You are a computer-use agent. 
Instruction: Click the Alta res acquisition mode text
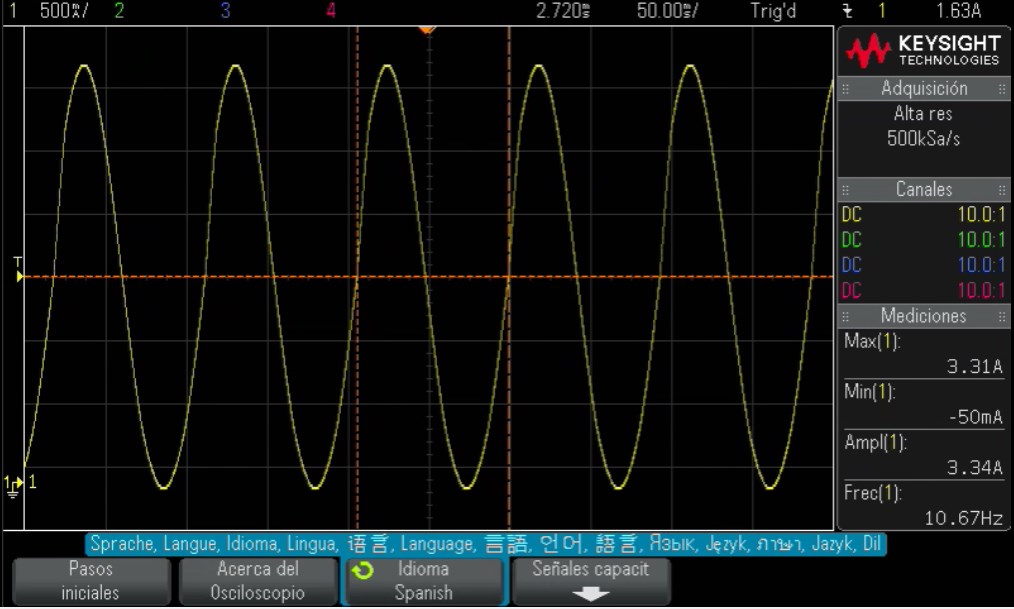tap(923, 114)
